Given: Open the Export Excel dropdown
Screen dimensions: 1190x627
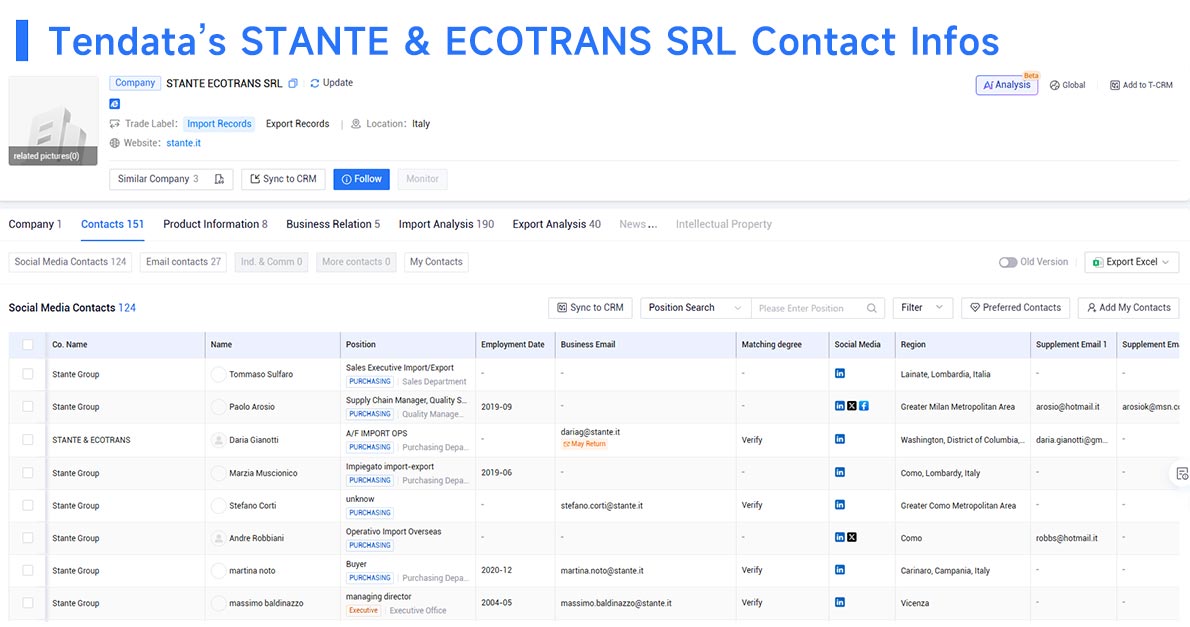Looking at the screenshot, I should tap(1132, 263).
